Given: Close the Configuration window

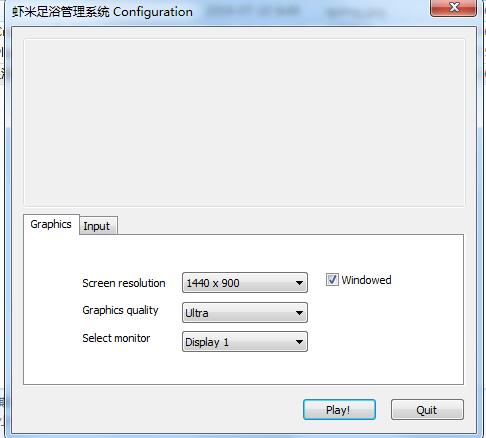Looking at the screenshot, I should pyautogui.click(x=453, y=7).
